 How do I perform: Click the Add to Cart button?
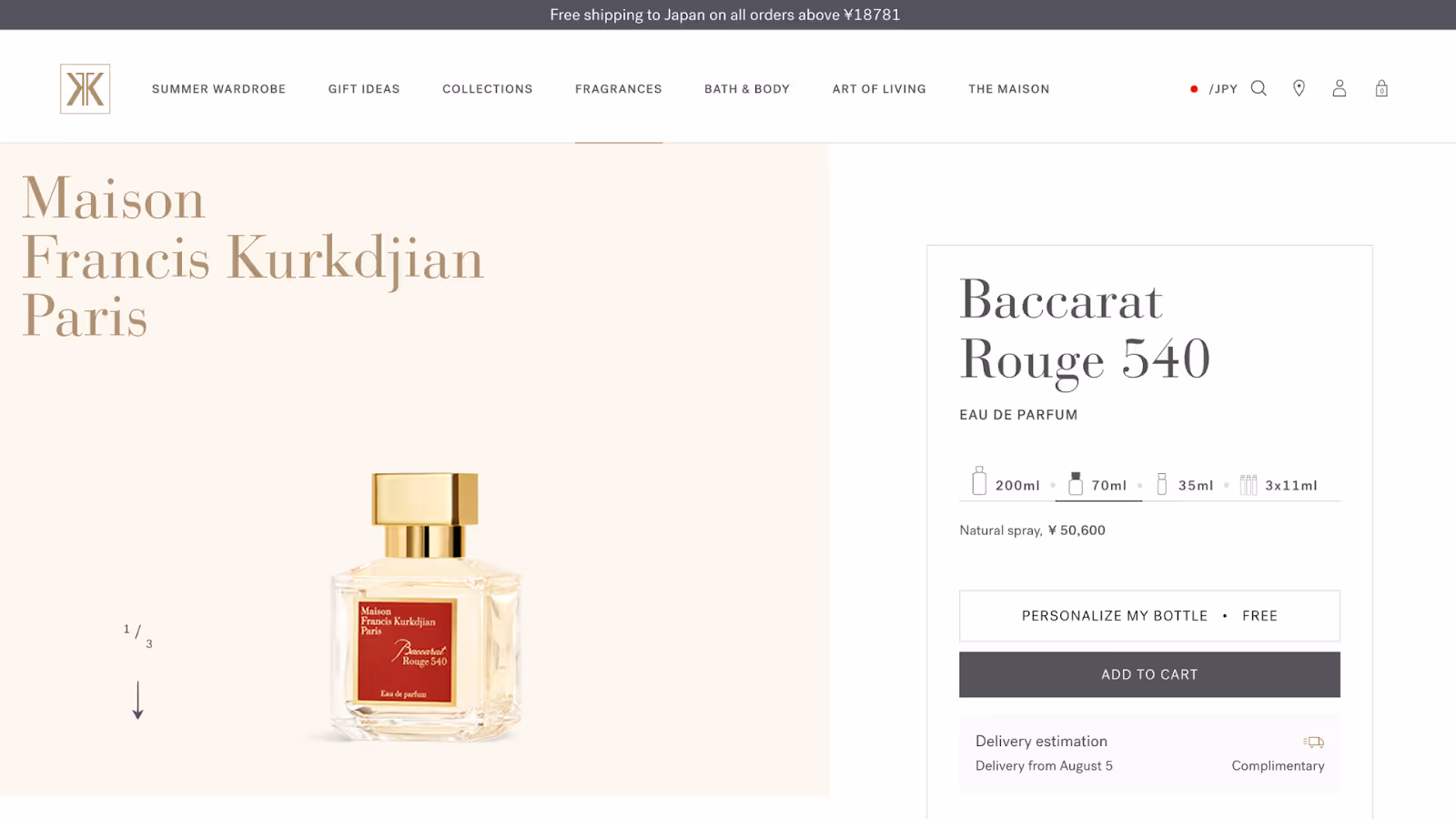pyautogui.click(x=1149, y=674)
